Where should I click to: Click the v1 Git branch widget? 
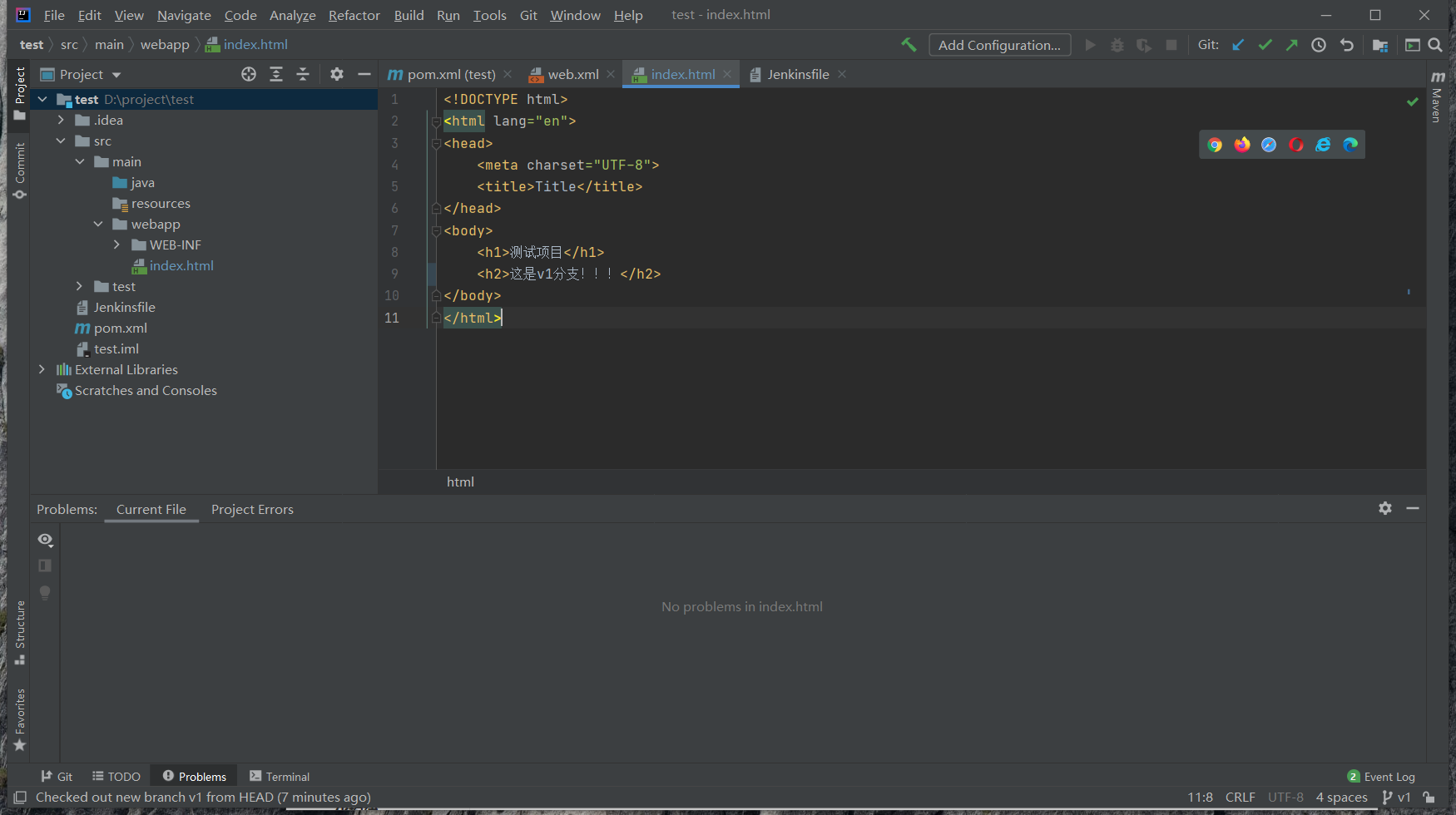(1397, 797)
